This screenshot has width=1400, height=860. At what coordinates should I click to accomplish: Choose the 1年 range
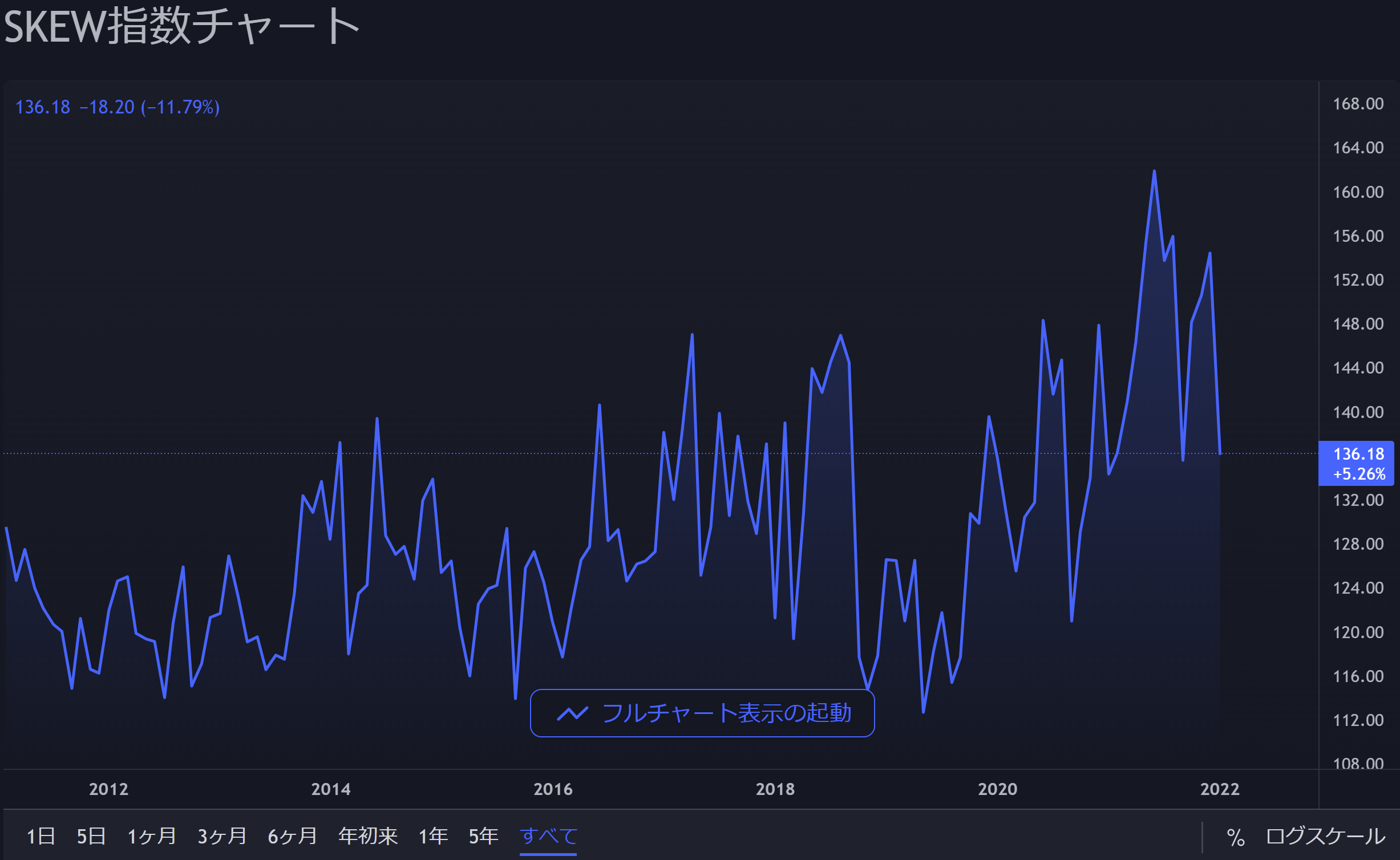coord(433,836)
